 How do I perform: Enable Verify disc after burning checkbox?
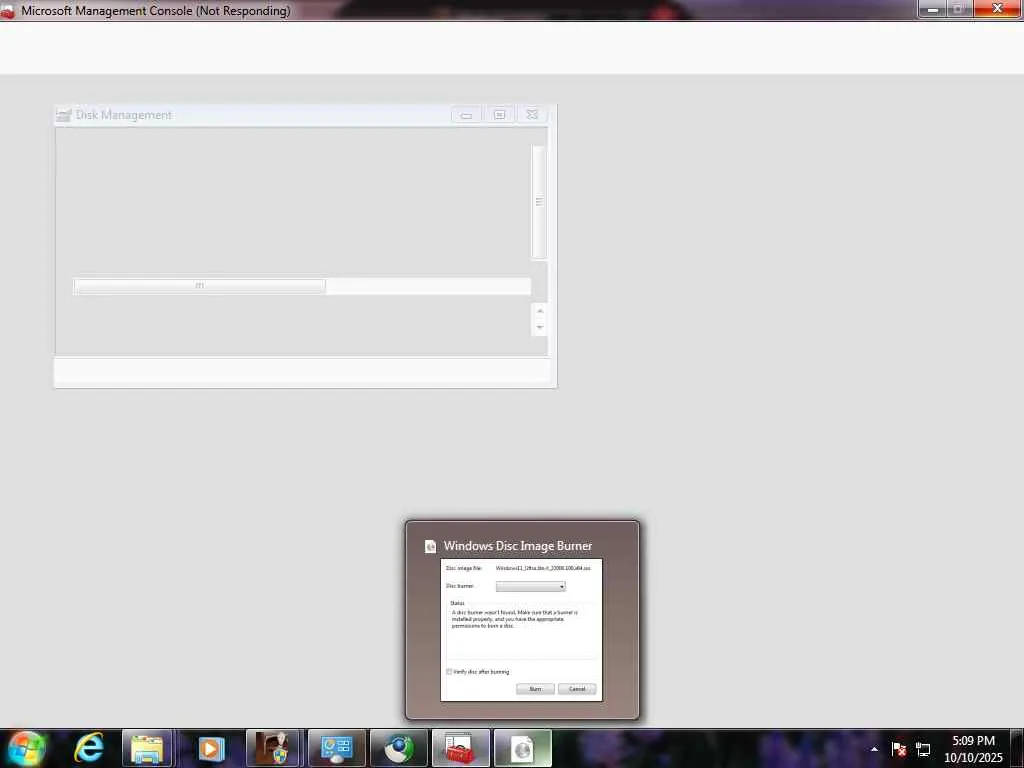point(449,671)
